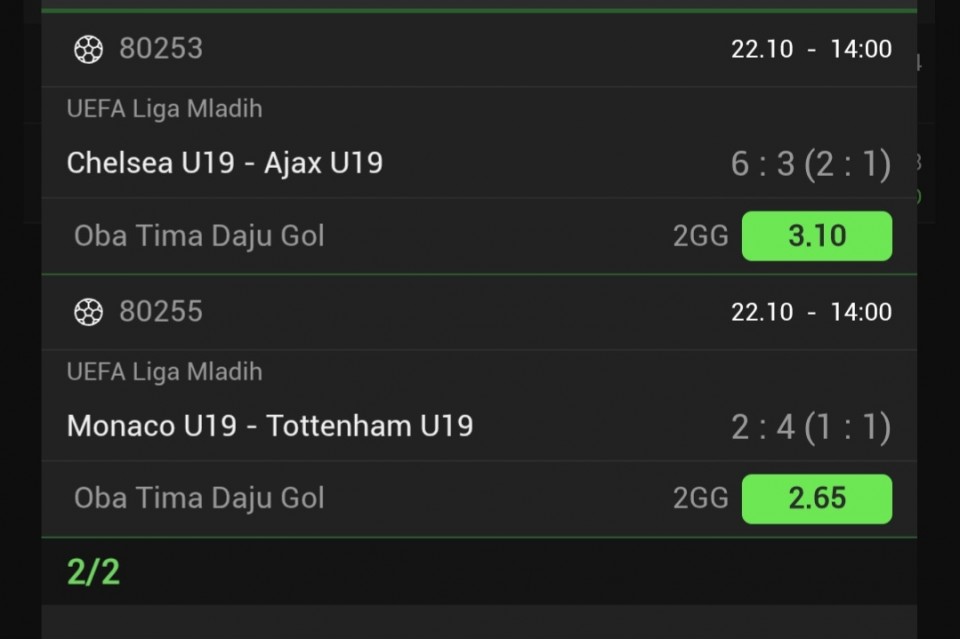This screenshot has width=960, height=639.
Task: Click the 22.10 - 14:00 time for event 80253
Action: [x=811, y=49]
